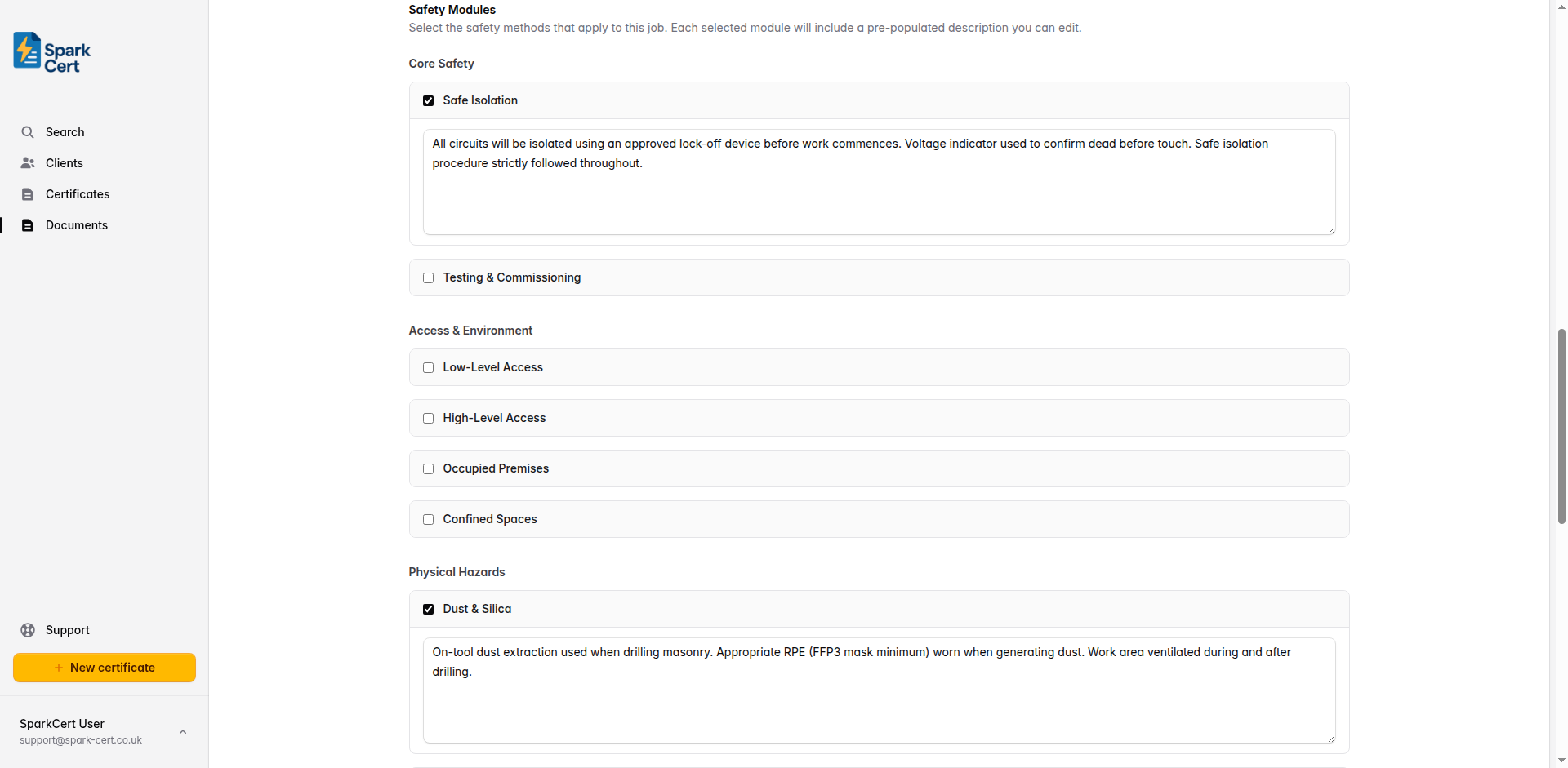Image resolution: width=1568 pixels, height=768 pixels.
Task: Enable Testing & Commissioning
Action: click(x=429, y=277)
